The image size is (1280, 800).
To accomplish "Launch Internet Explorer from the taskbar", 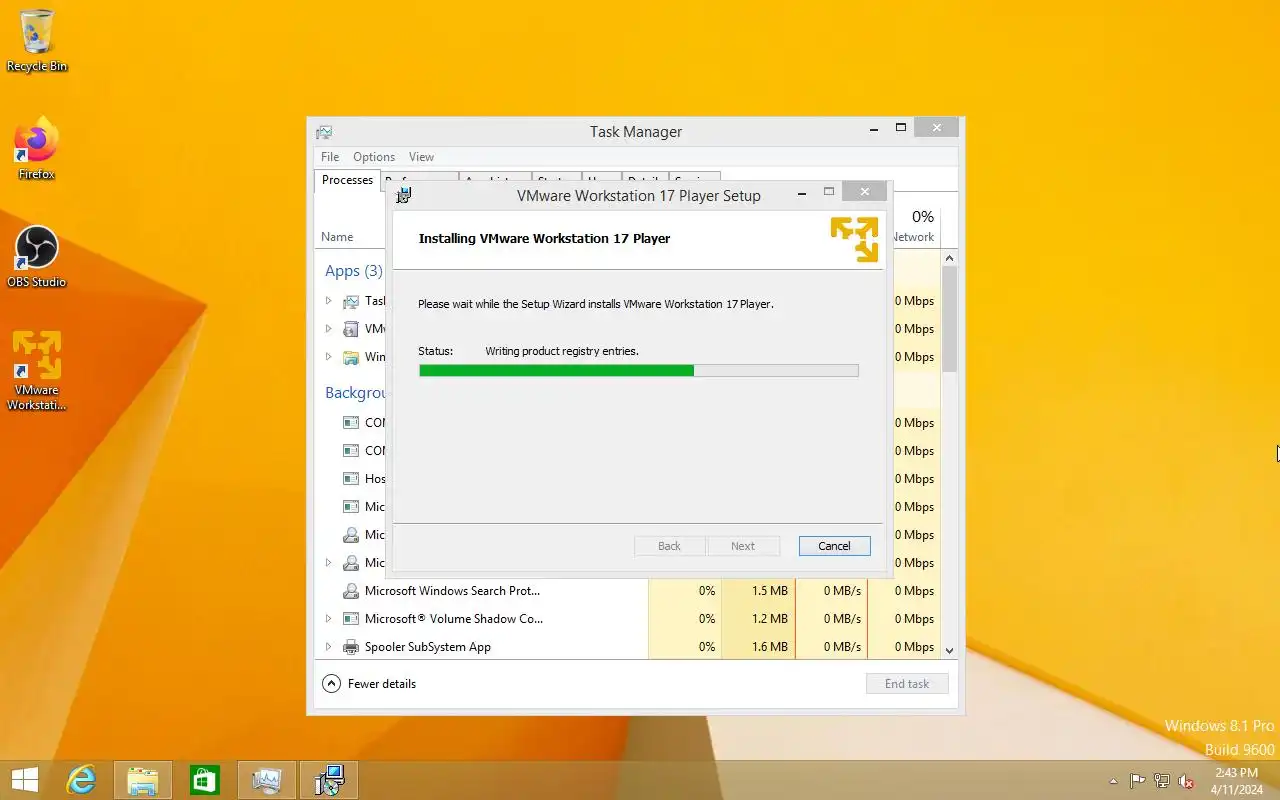I will point(81,780).
